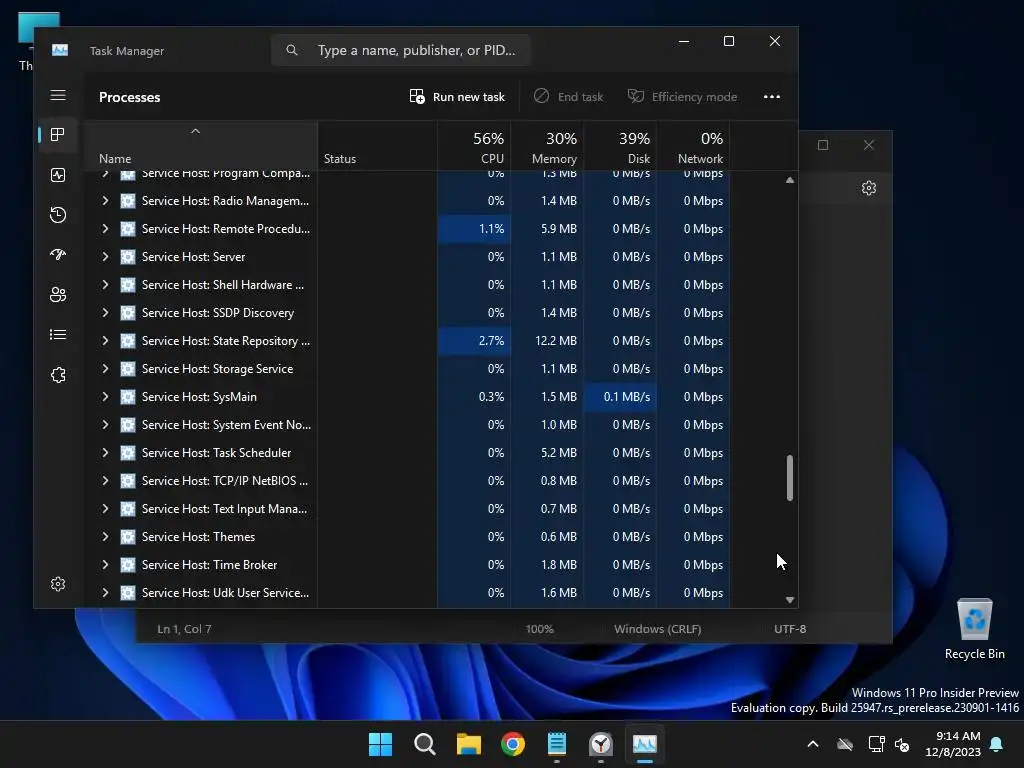Click the Efficiency mode button

tap(682, 97)
